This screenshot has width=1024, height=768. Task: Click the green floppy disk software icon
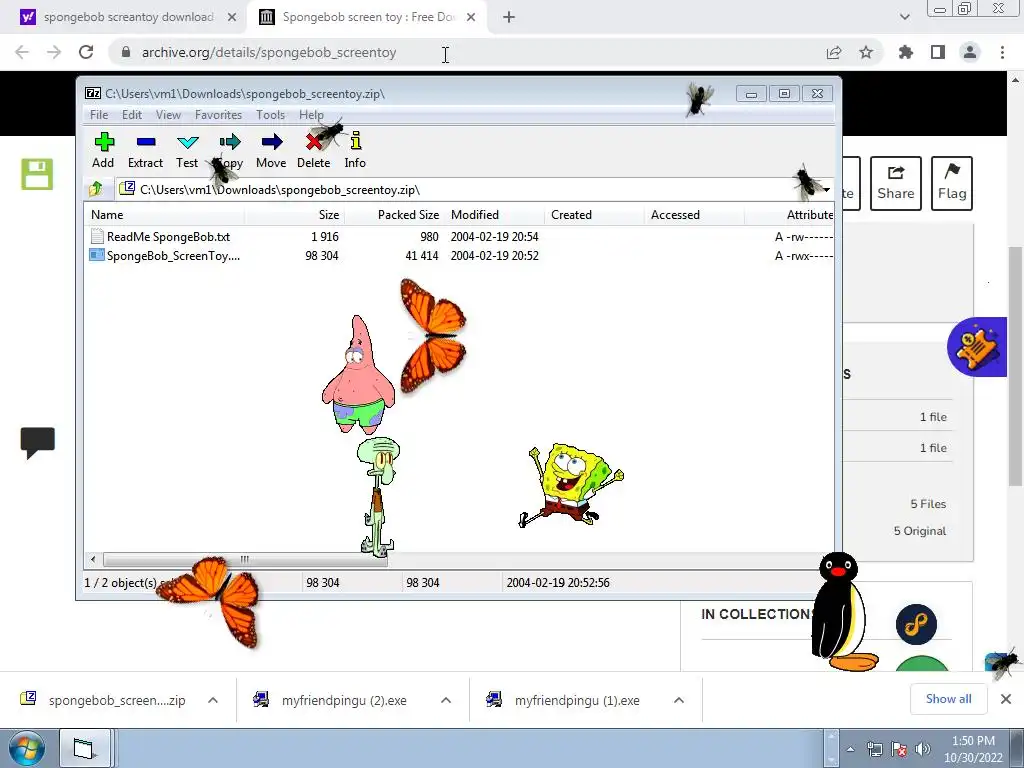(37, 174)
